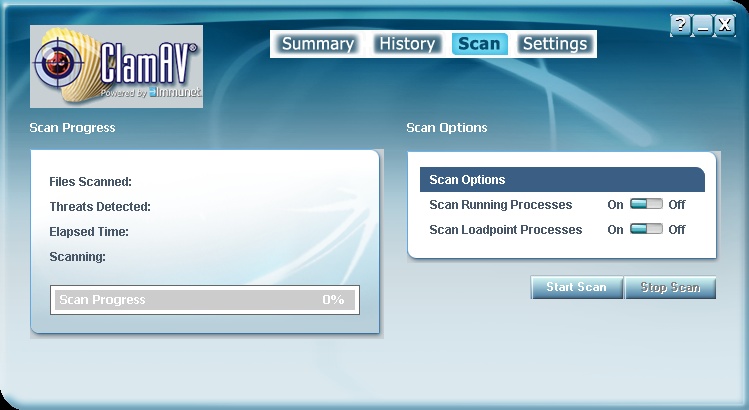Click 'On' label for Running Processes

point(615,205)
